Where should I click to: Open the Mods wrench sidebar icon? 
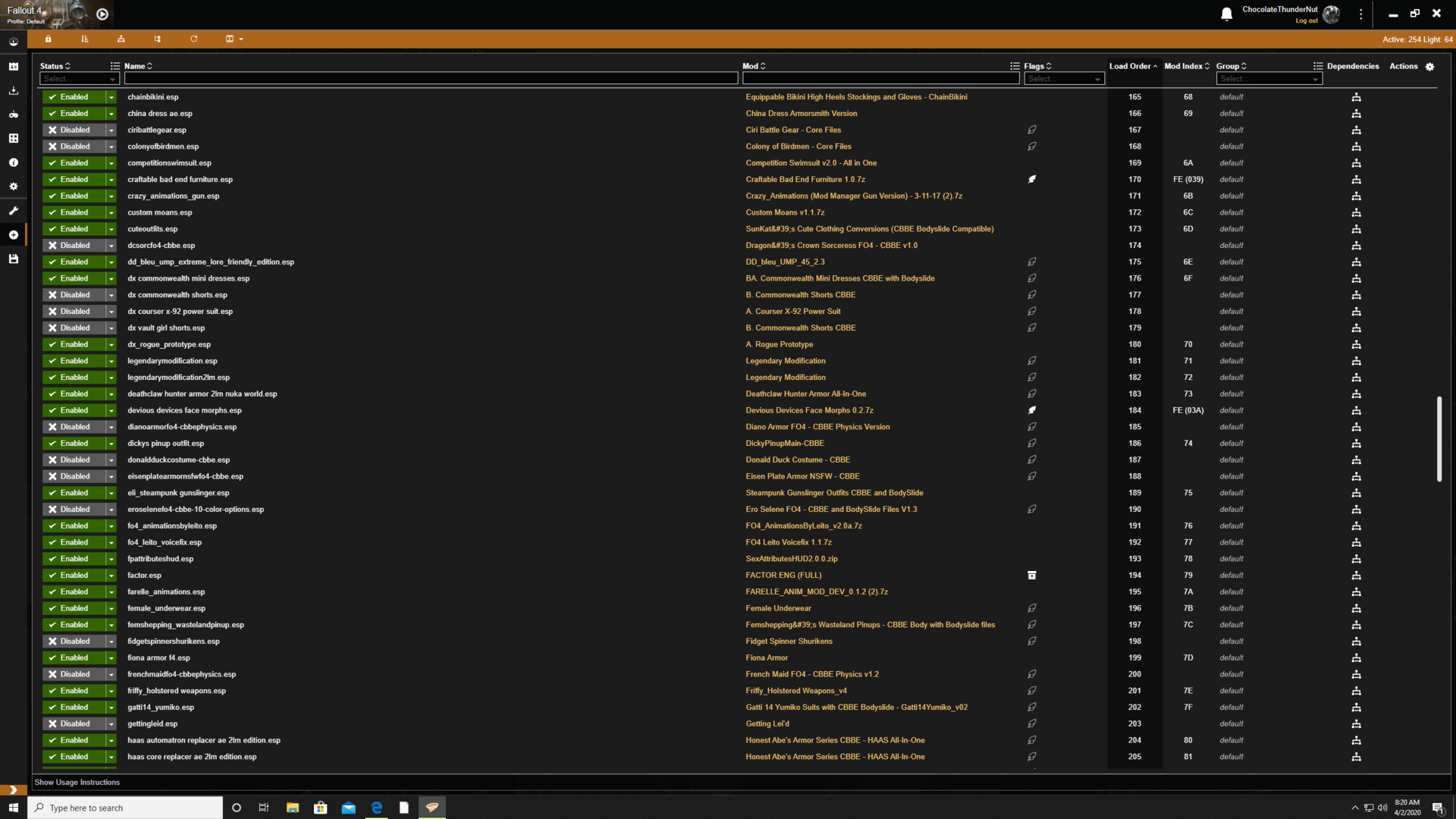click(14, 211)
